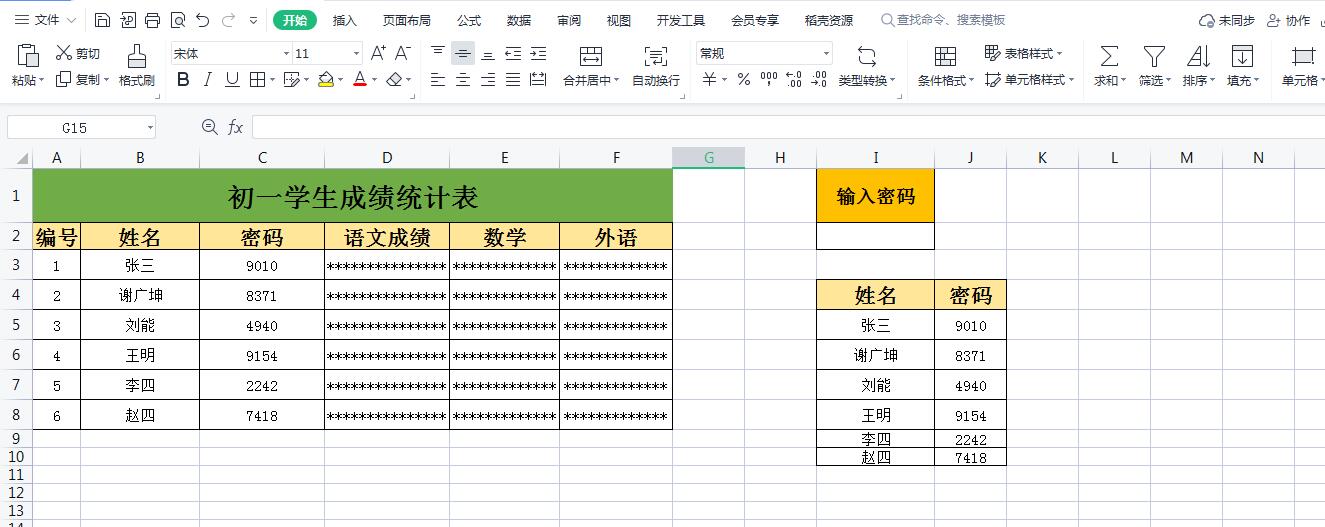Click AutoSum (求和) sigma icon
The width and height of the screenshot is (1325, 527).
point(1109,56)
